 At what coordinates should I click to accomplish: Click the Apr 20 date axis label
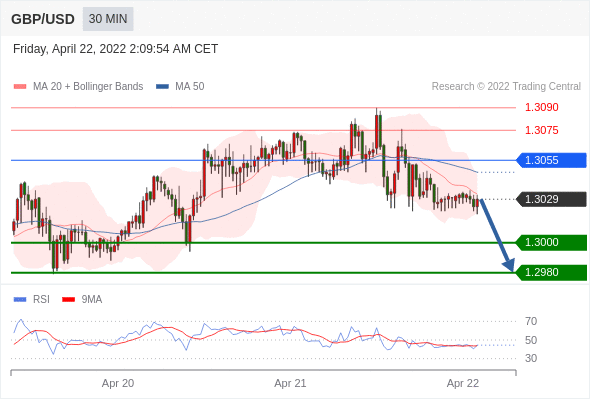pyautogui.click(x=118, y=383)
